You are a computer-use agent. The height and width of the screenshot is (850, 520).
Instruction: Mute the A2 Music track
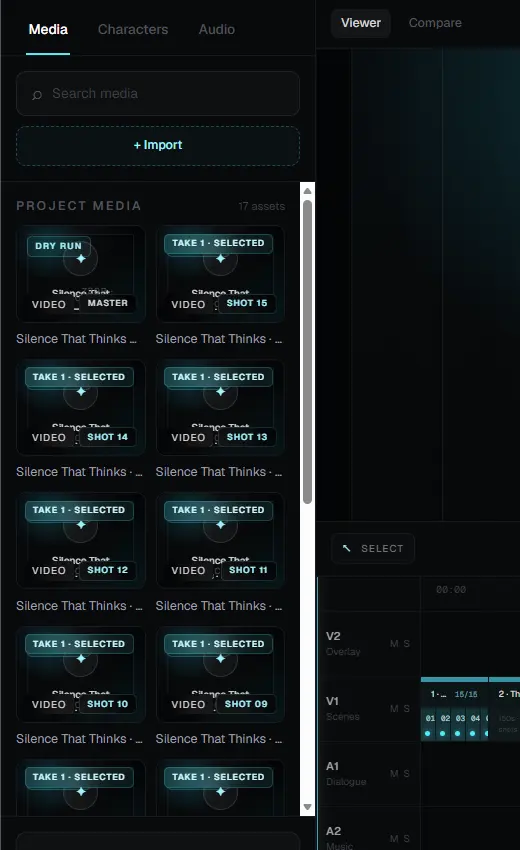pos(394,839)
